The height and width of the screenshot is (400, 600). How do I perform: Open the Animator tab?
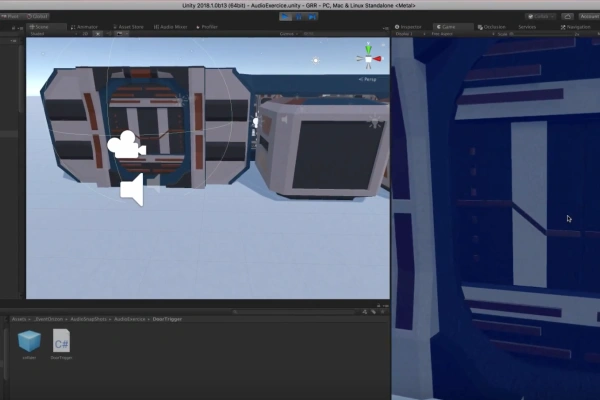click(85, 27)
